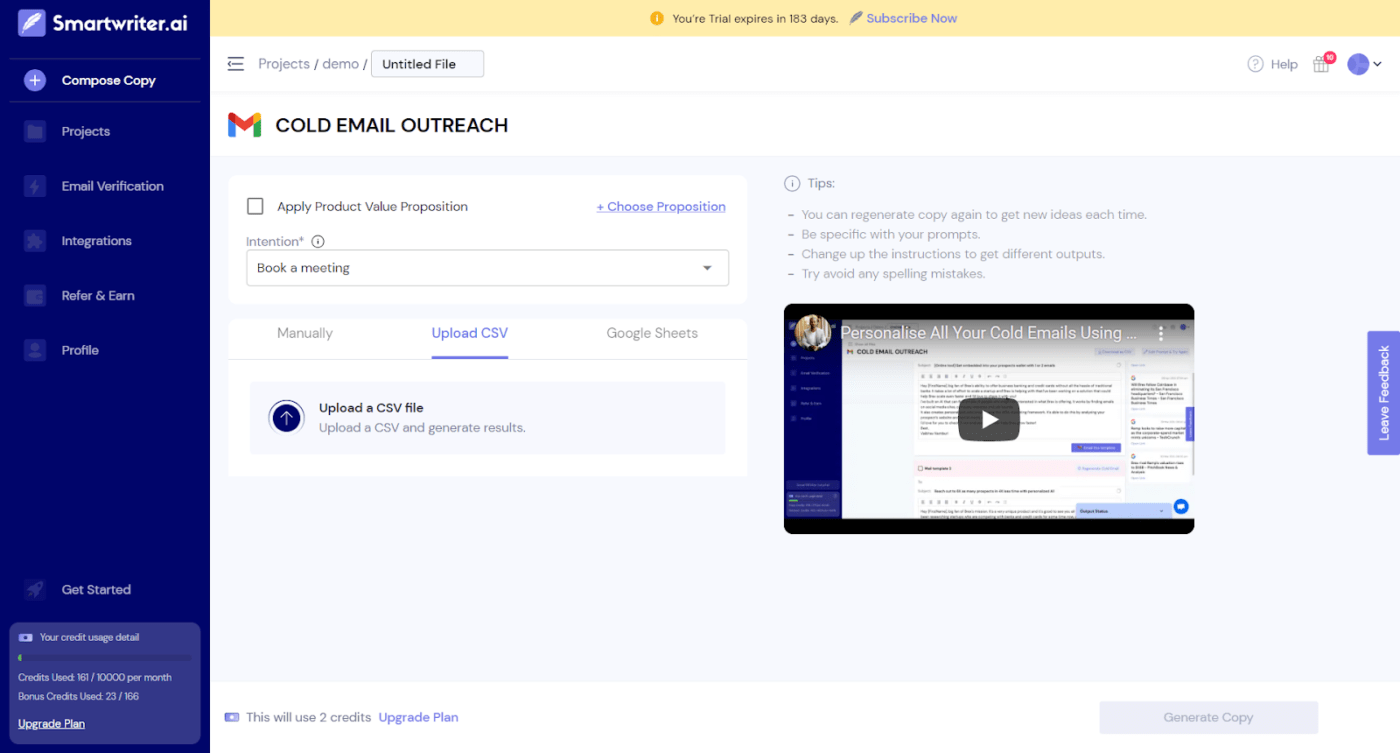Check Apply Product Value Proposition checkbox
Viewport: 1400px width, 753px height.
pyautogui.click(x=255, y=206)
